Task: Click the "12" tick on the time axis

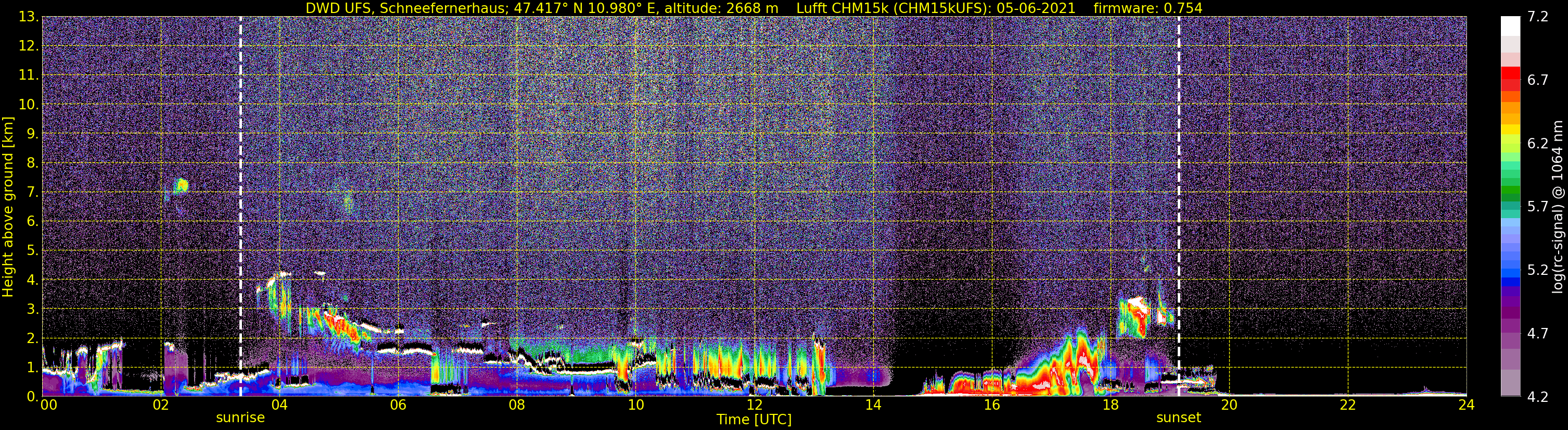Action: coord(754,406)
